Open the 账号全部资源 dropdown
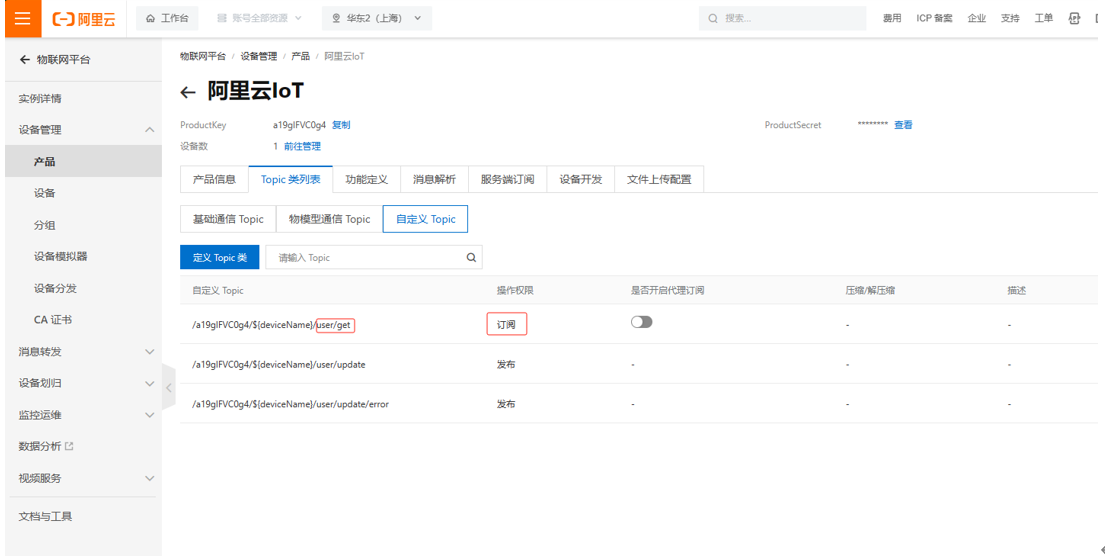The height and width of the screenshot is (556, 1105). point(259,18)
